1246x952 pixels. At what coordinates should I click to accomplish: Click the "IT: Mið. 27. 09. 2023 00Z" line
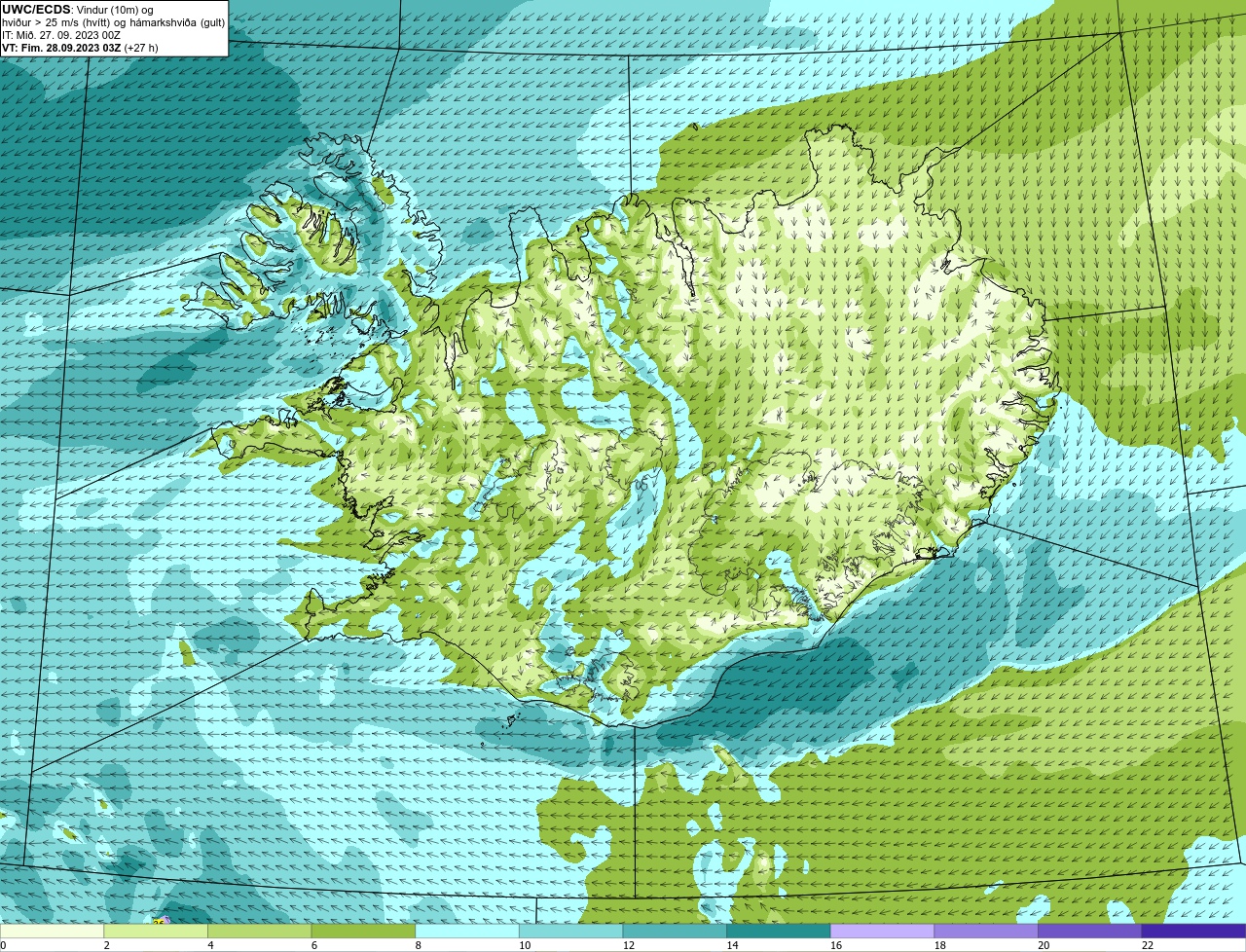61,35
